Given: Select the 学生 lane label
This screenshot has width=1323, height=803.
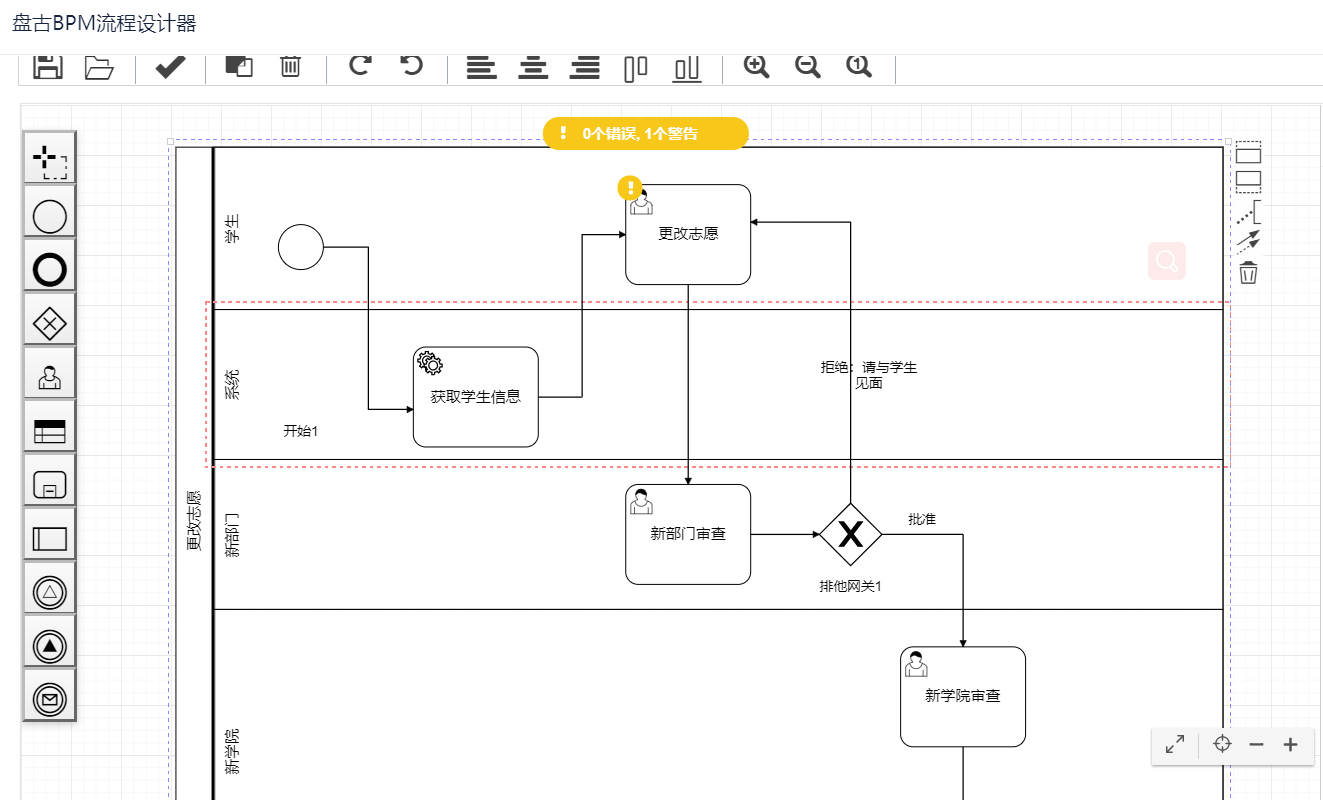Looking at the screenshot, I should click(x=232, y=229).
